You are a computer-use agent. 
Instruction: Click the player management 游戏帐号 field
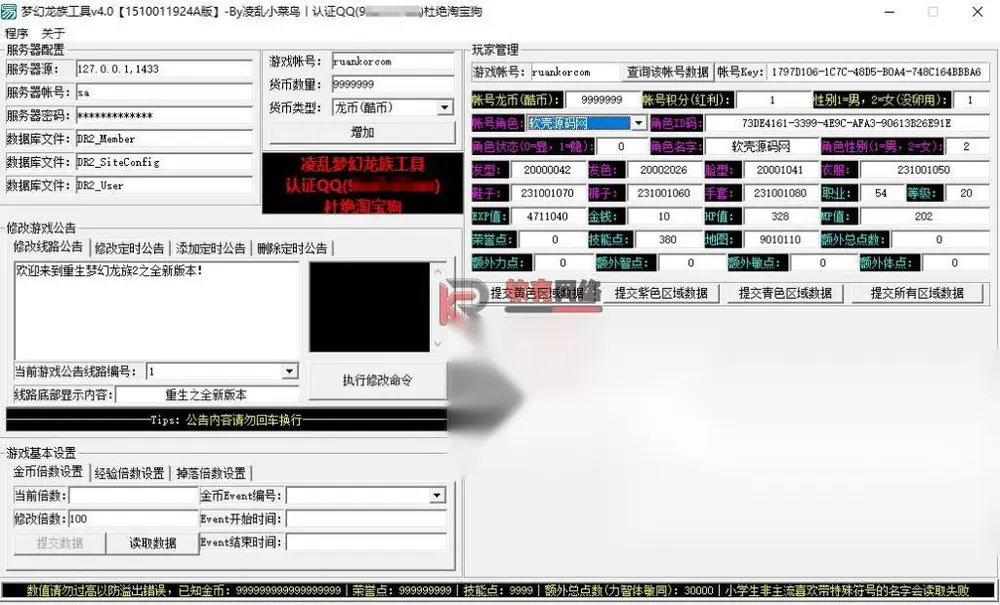575,72
